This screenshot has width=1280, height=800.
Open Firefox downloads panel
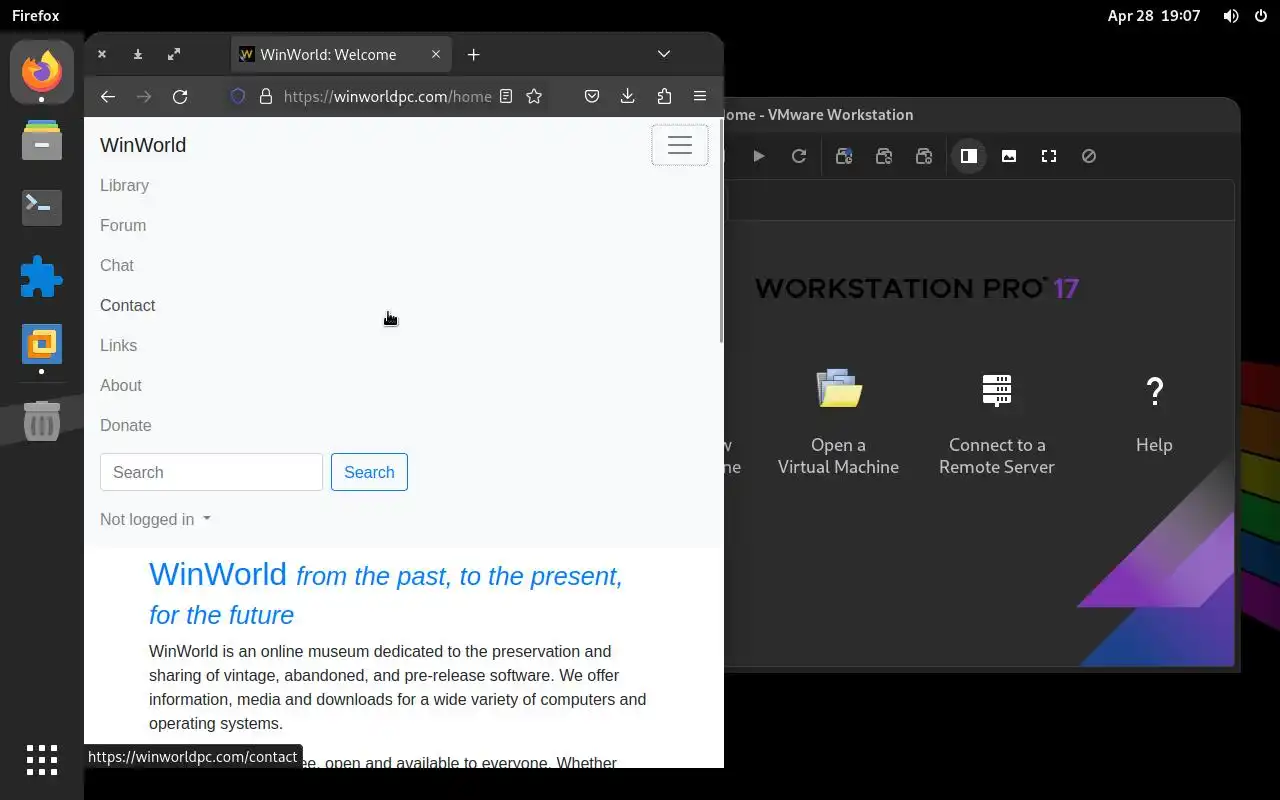(x=627, y=96)
